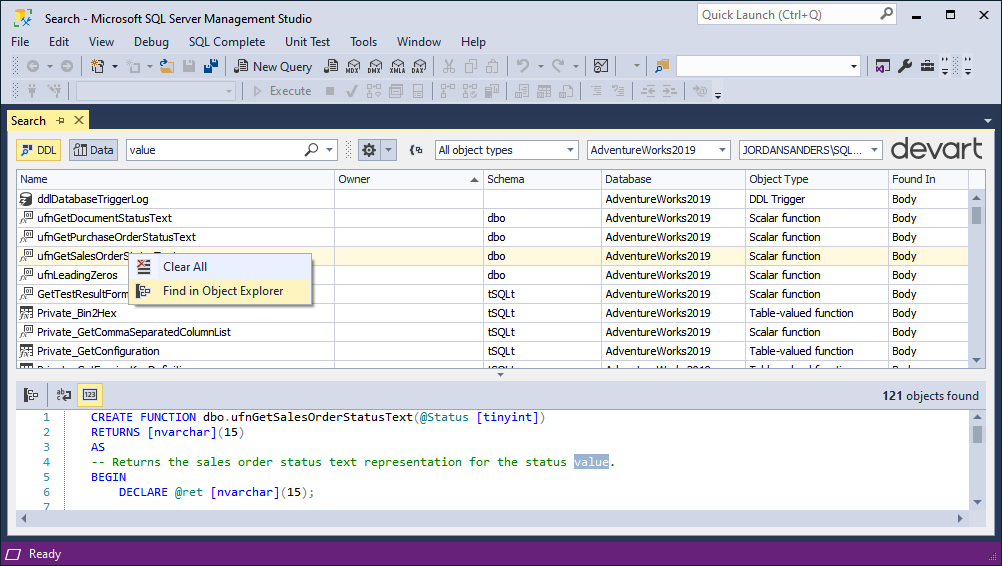
Task: Open the Tools menu
Action: point(364,42)
